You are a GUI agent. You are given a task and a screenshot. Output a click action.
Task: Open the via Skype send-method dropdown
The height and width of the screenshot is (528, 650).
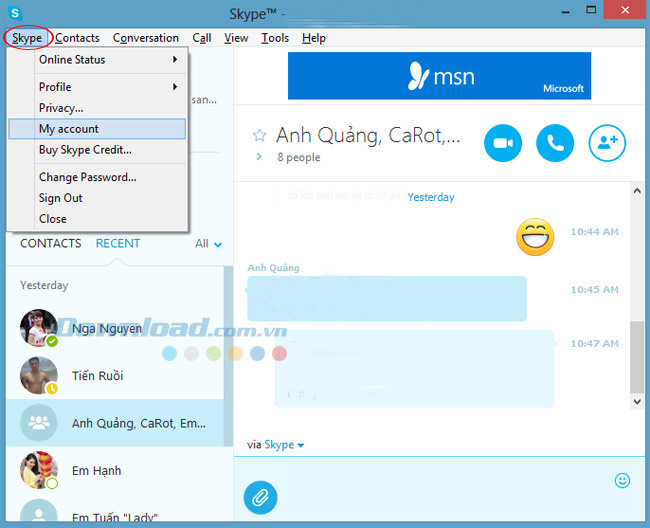coord(284,445)
